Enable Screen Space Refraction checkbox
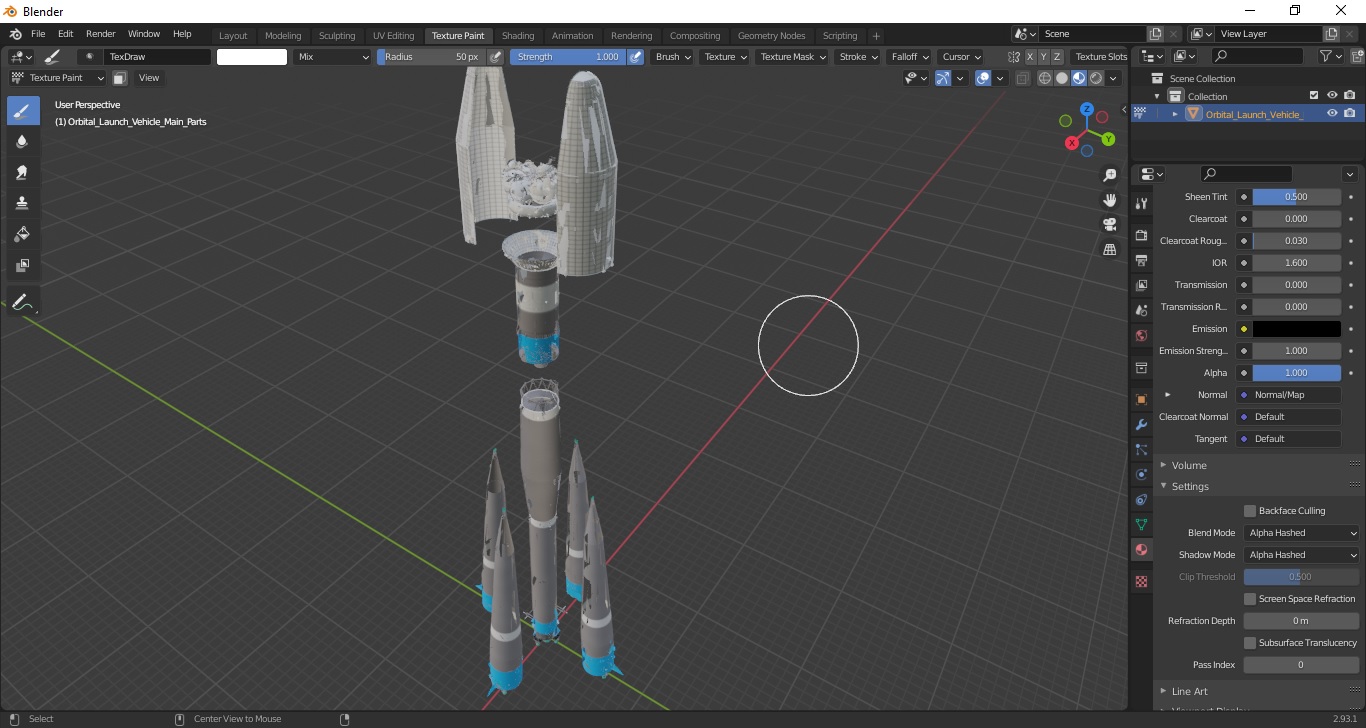 coord(1250,599)
